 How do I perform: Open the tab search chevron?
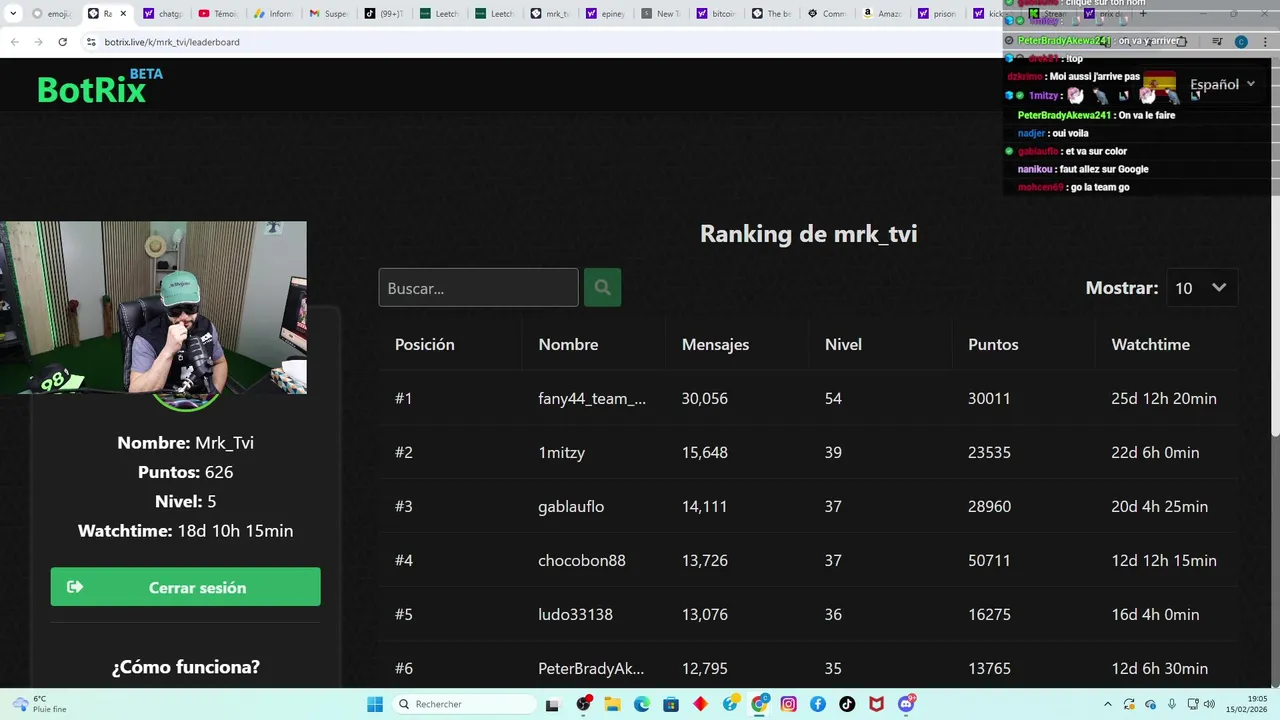point(13,14)
